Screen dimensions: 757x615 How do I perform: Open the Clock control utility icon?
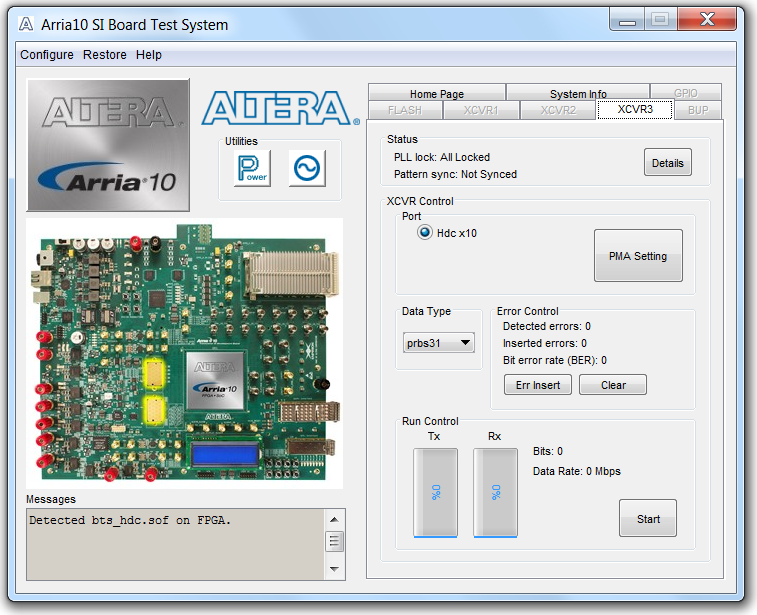click(307, 168)
